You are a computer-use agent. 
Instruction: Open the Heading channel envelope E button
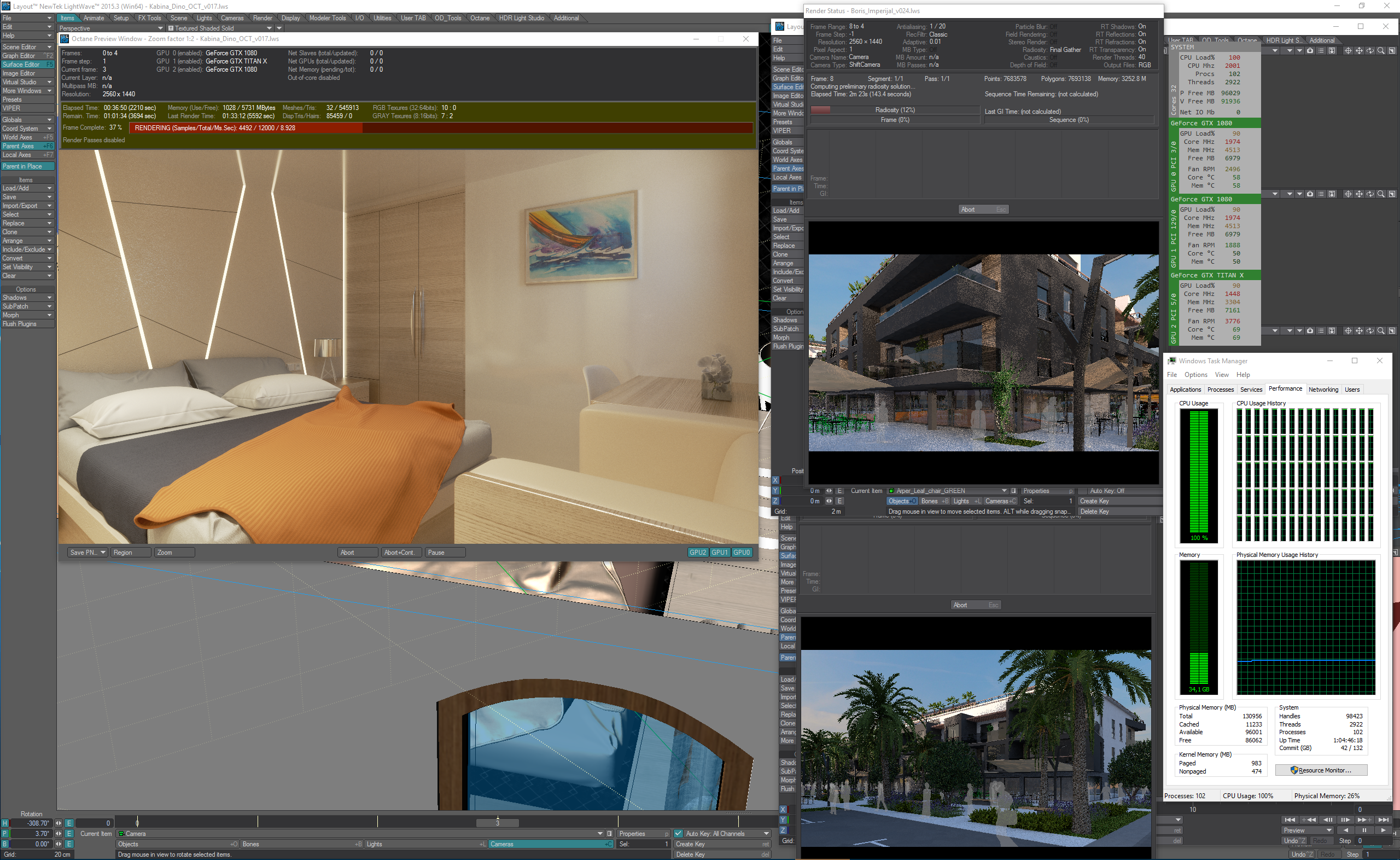(69, 823)
